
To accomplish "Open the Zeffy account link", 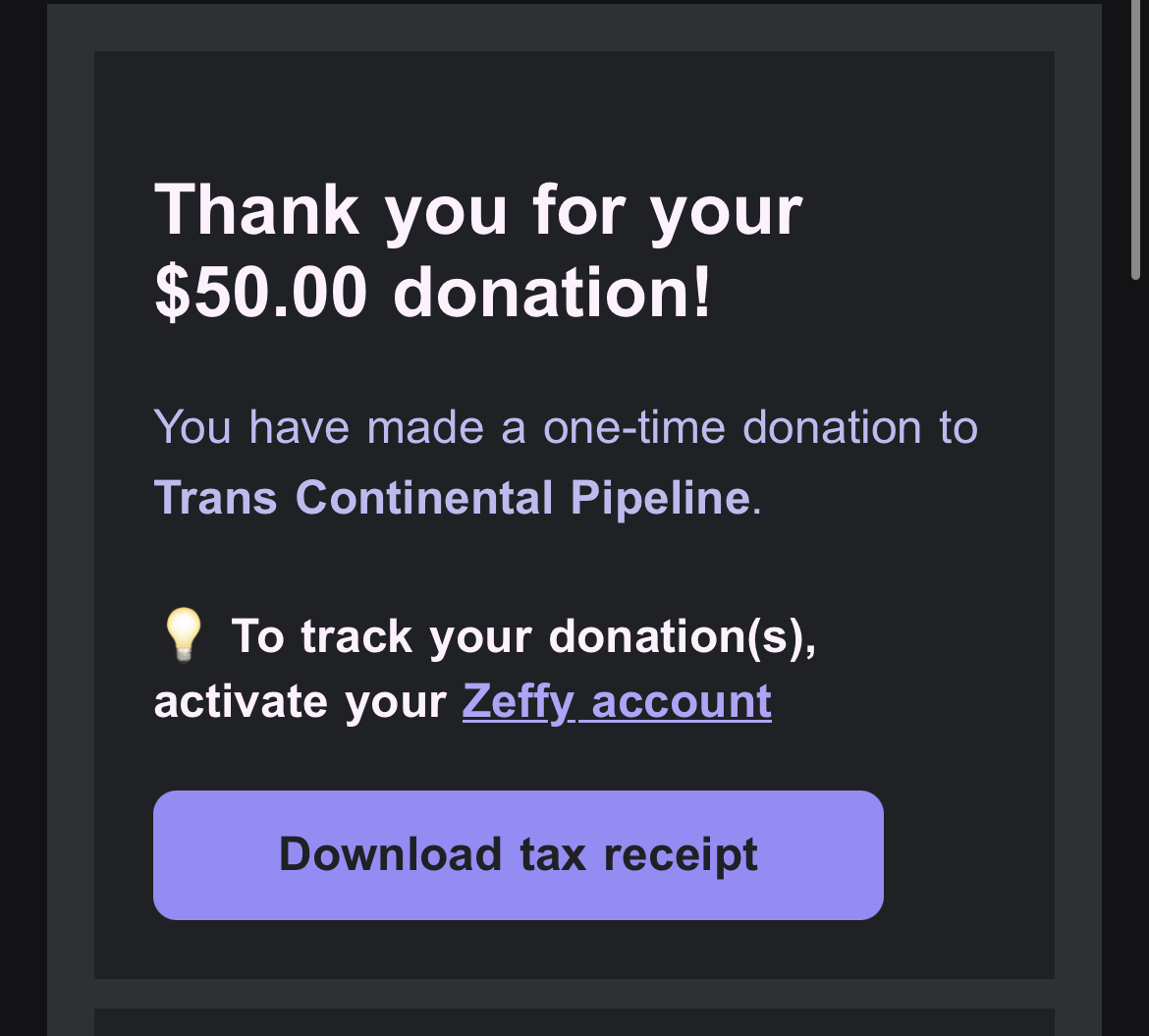I will click(x=617, y=702).
